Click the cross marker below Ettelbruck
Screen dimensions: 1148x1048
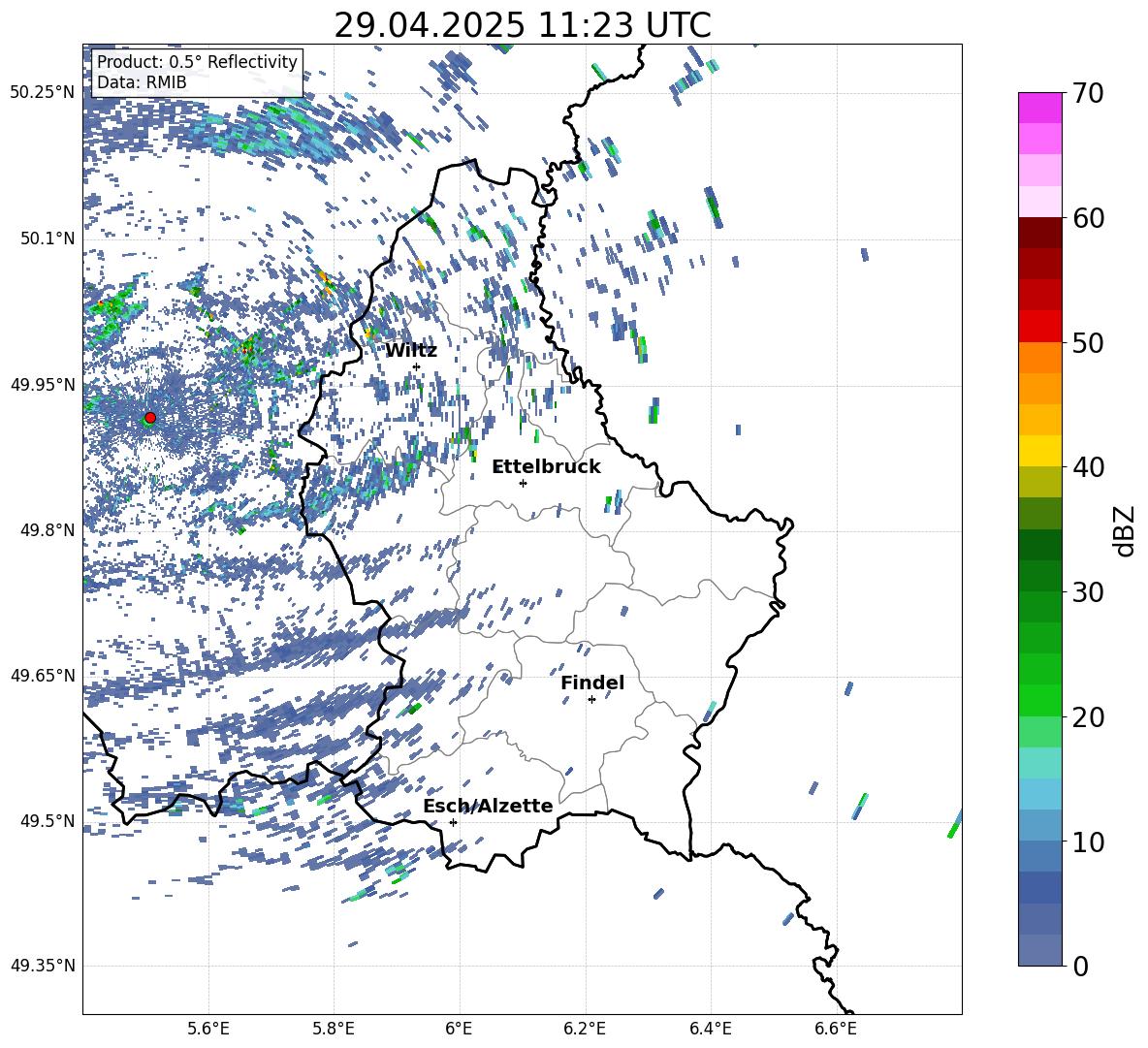(523, 483)
